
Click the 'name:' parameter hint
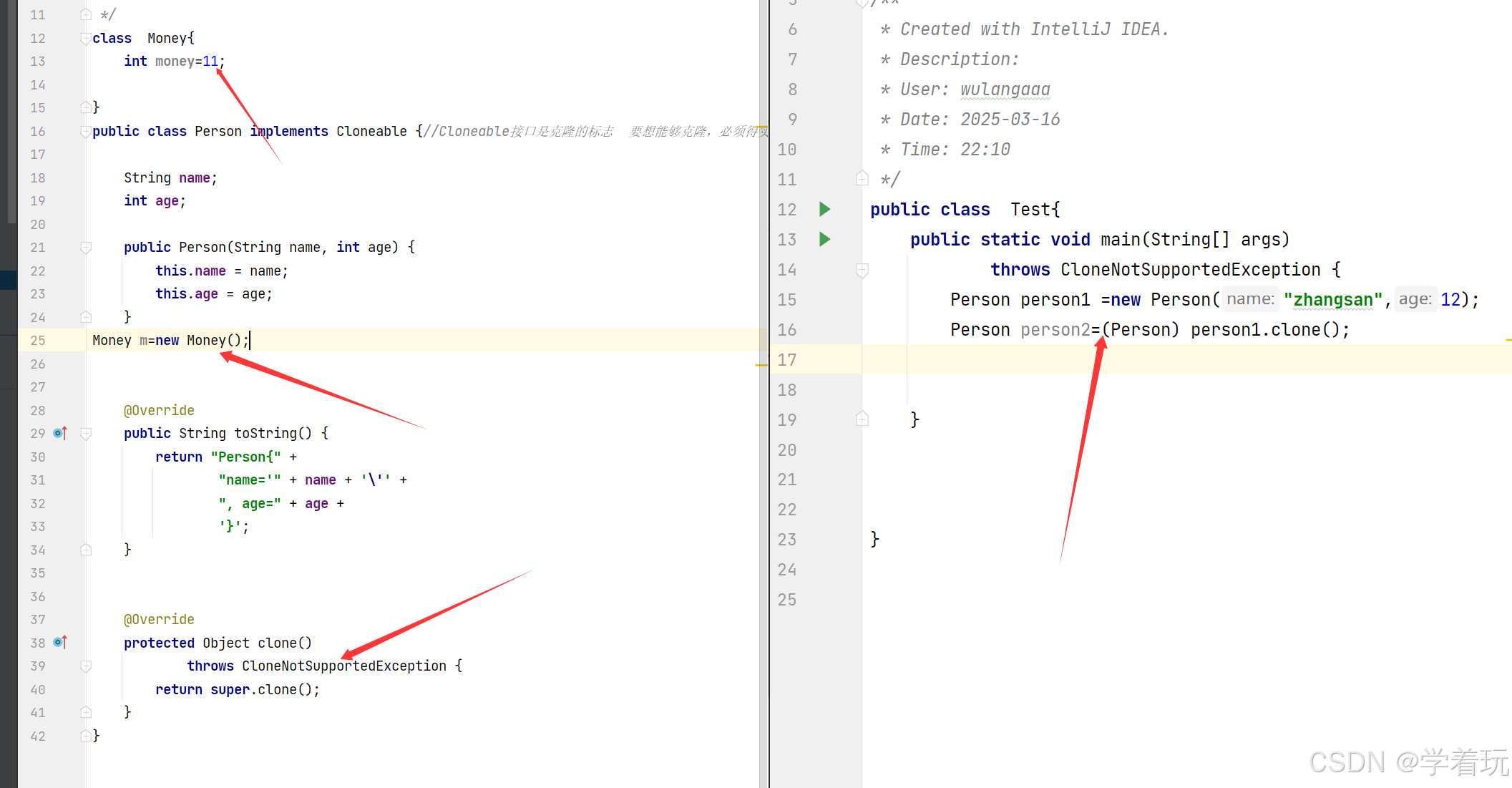(x=1250, y=299)
